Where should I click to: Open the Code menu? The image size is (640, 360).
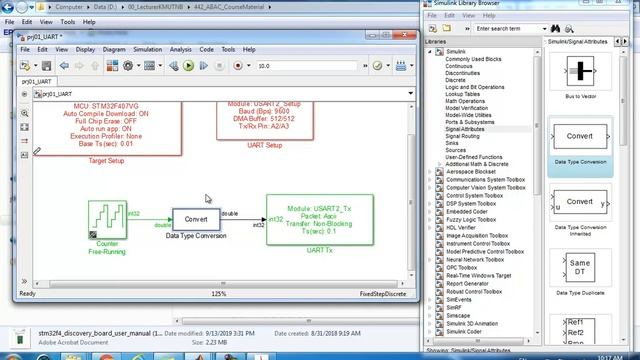tap(206, 49)
